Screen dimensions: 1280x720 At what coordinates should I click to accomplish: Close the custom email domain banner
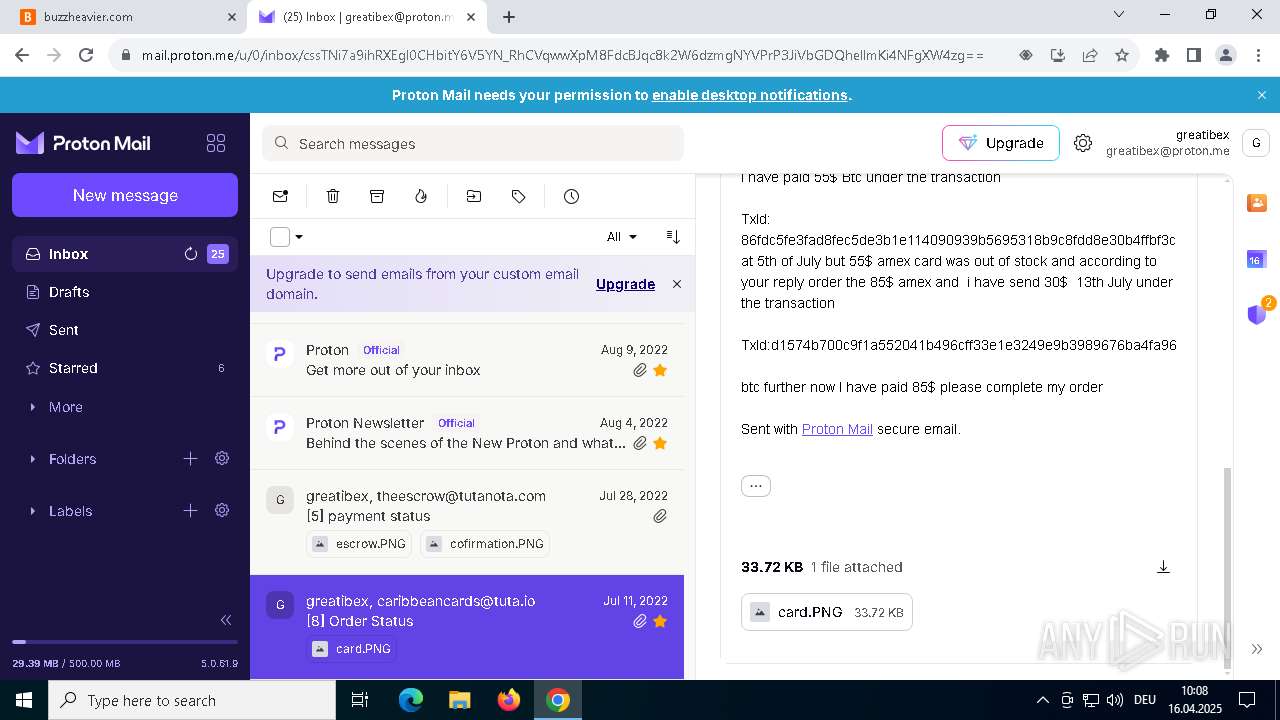[677, 284]
